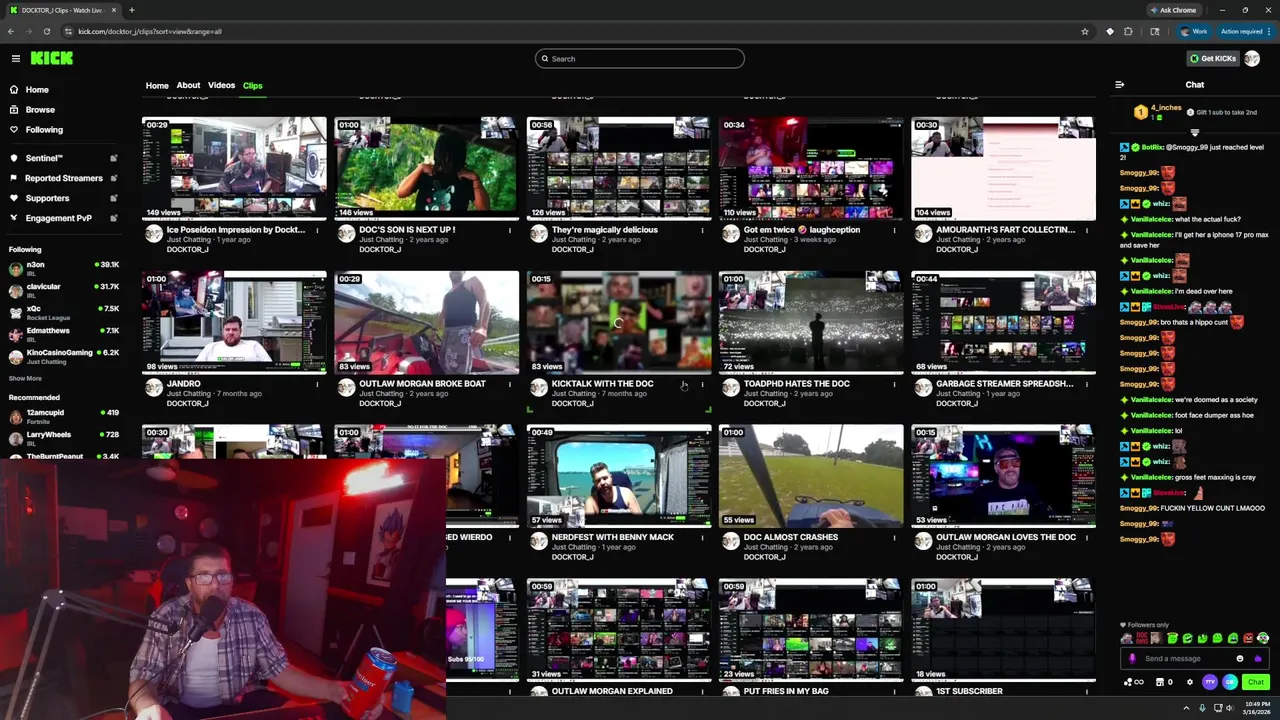Open options menu for They're magically delicious clip
This screenshot has width=1280, height=720.
point(702,230)
